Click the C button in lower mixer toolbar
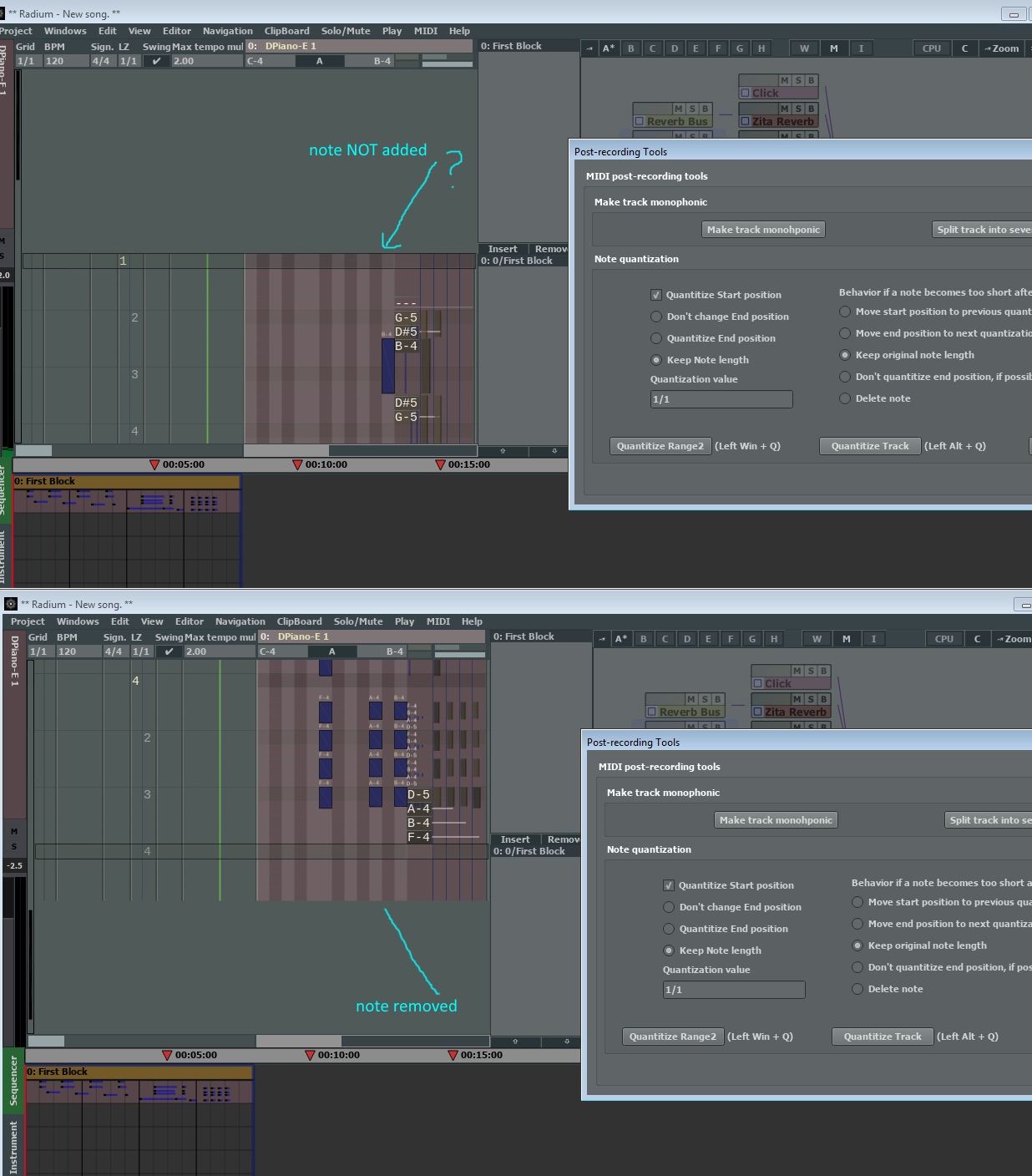Viewport: 1032px width, 1176px height. coord(977,639)
